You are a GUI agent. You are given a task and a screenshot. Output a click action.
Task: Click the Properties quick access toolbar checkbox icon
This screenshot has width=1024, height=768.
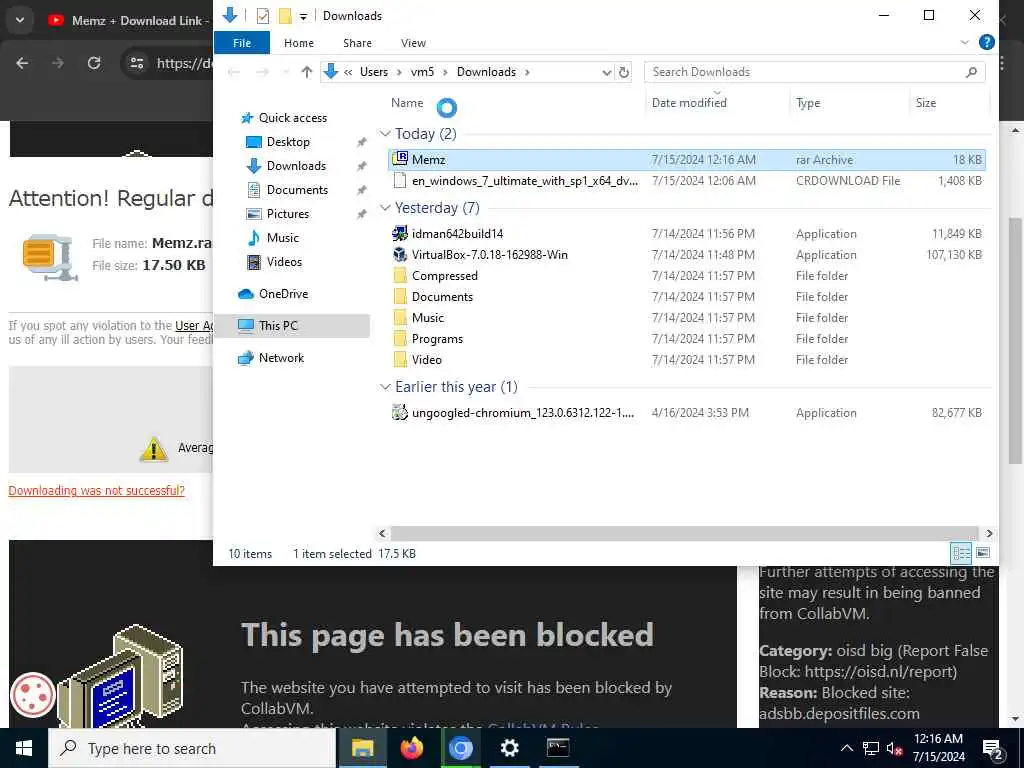coord(263,16)
